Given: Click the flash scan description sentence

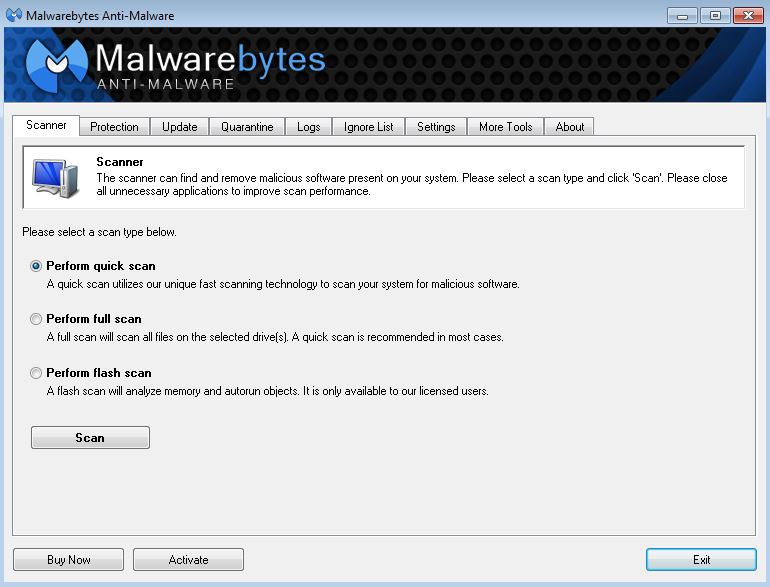Looking at the screenshot, I should (268, 391).
